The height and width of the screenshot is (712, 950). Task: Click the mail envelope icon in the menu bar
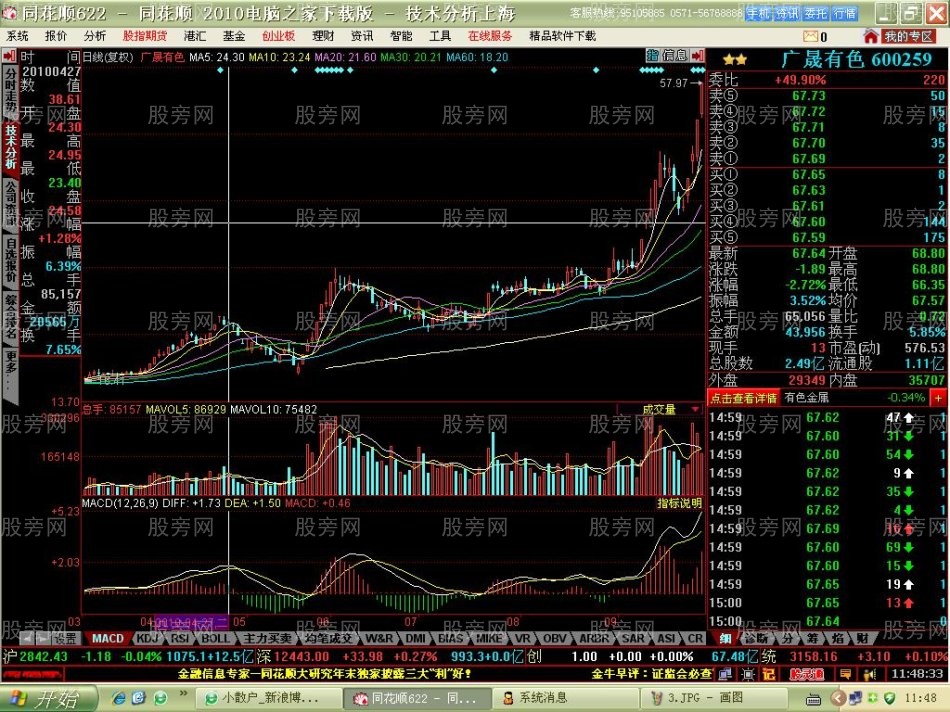(x=810, y=34)
